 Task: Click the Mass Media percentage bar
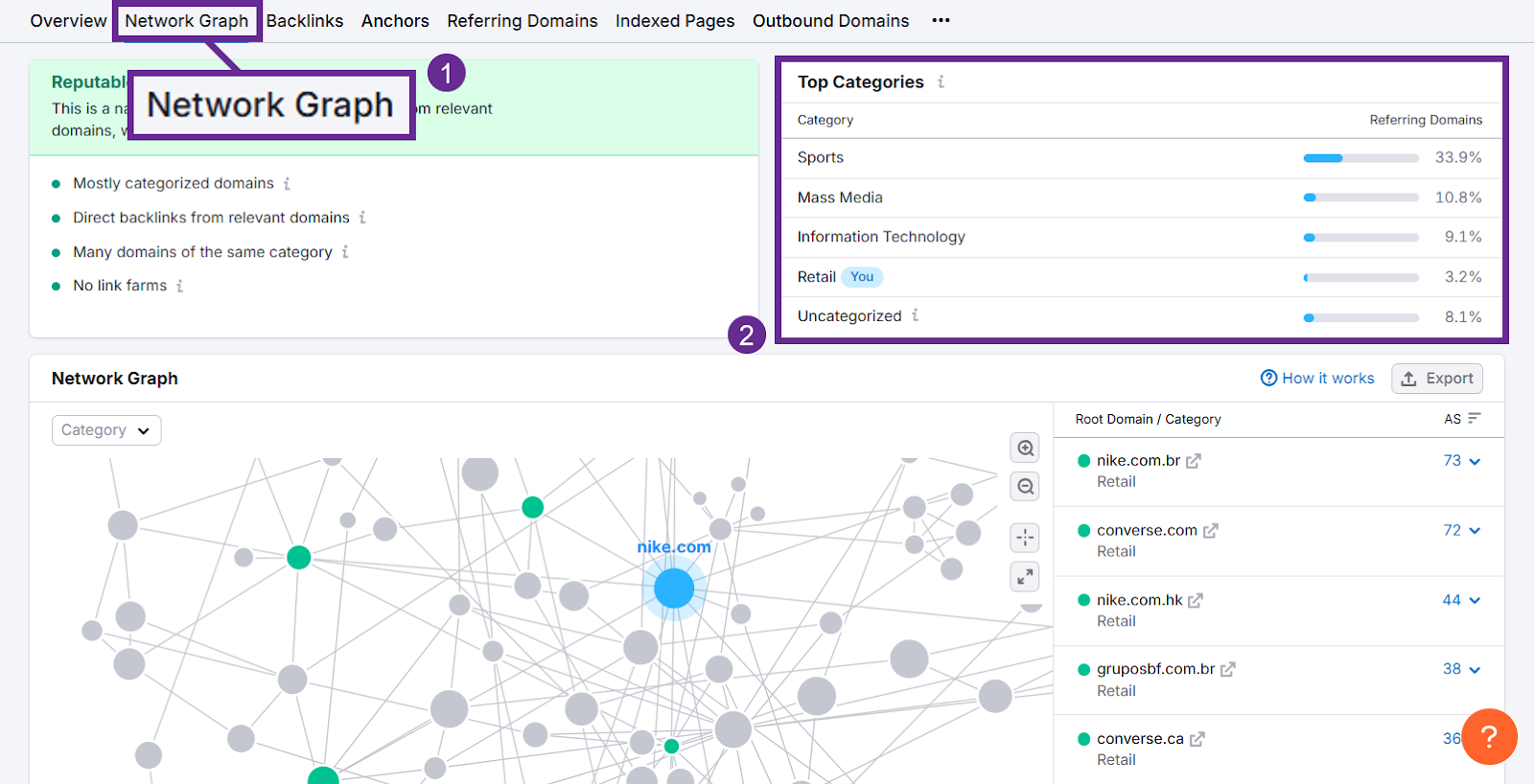pyautogui.click(x=1360, y=197)
